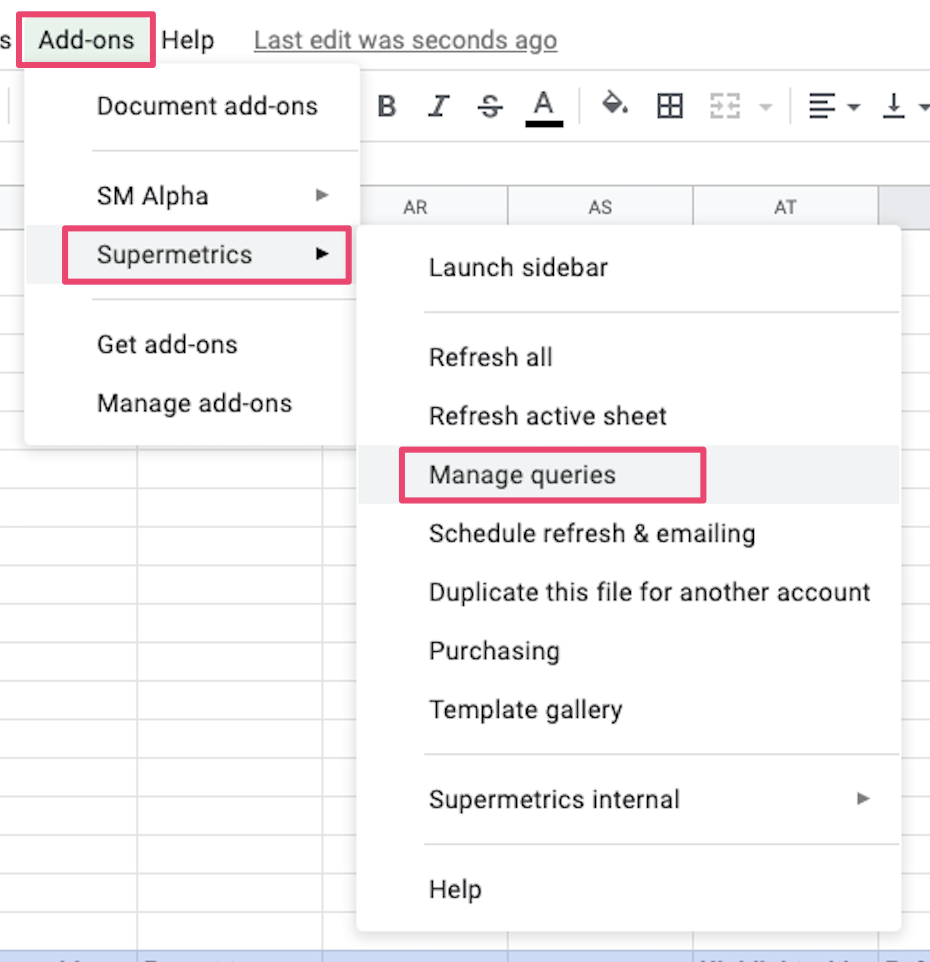Viewport: 930px width, 962px height.
Task: Toggle italic formatting in toolbar
Action: [438, 106]
